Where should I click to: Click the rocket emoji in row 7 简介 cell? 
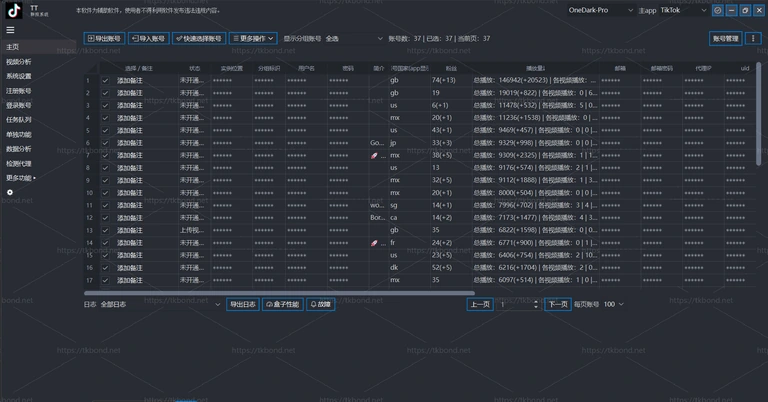coord(374,156)
